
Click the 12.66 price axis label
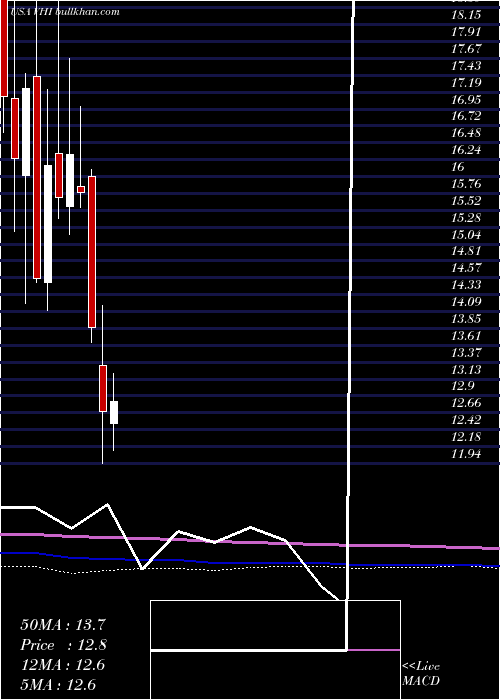[466, 404]
